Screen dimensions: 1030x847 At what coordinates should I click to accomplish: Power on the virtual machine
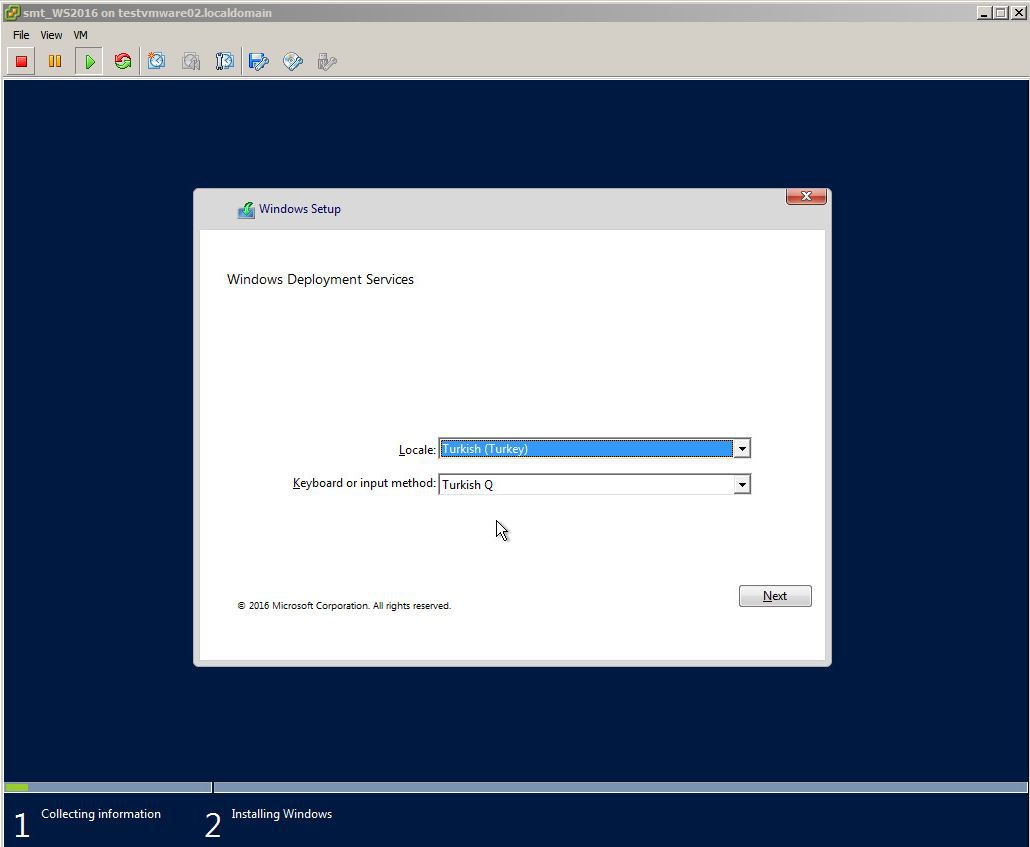(x=89, y=61)
